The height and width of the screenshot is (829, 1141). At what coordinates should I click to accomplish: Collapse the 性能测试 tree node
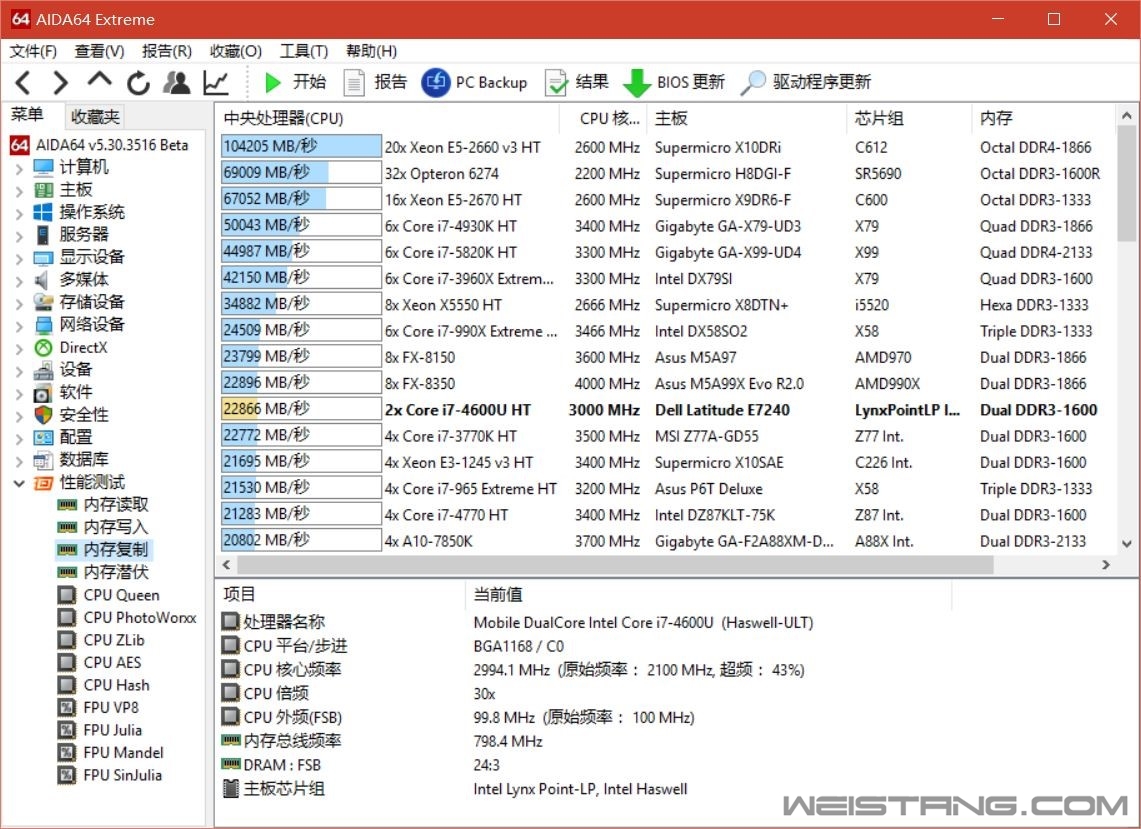click(x=19, y=483)
